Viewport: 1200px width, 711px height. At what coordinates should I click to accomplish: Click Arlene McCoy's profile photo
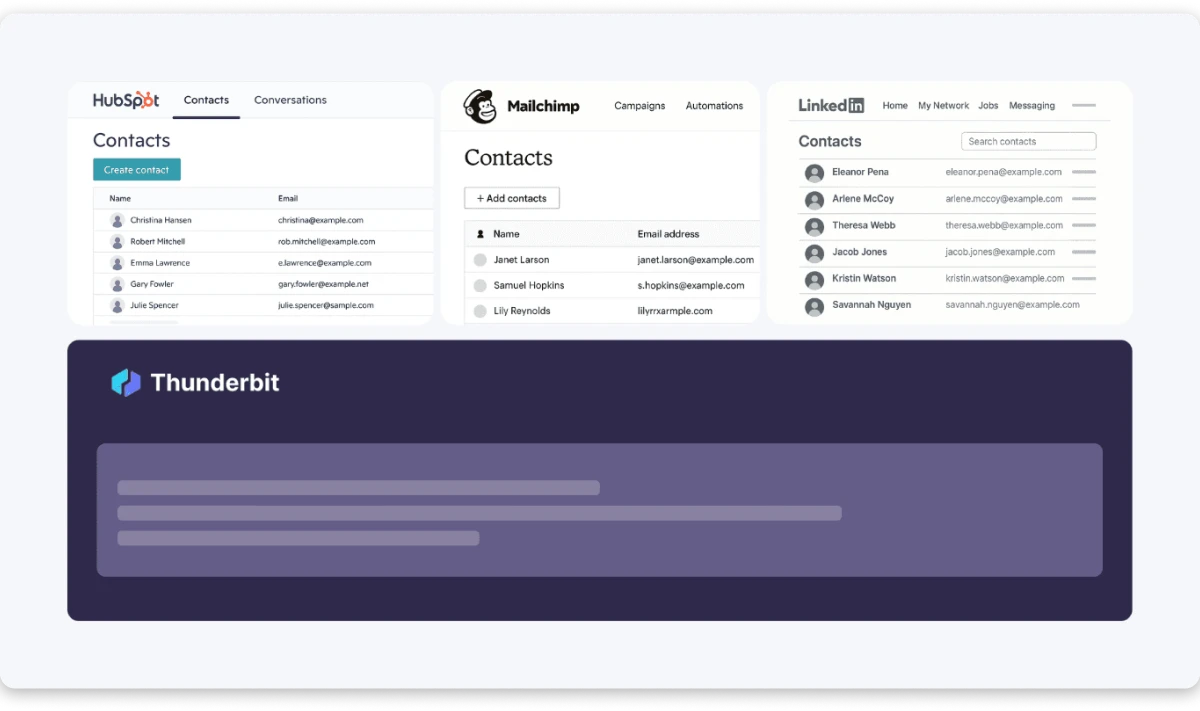click(x=814, y=200)
